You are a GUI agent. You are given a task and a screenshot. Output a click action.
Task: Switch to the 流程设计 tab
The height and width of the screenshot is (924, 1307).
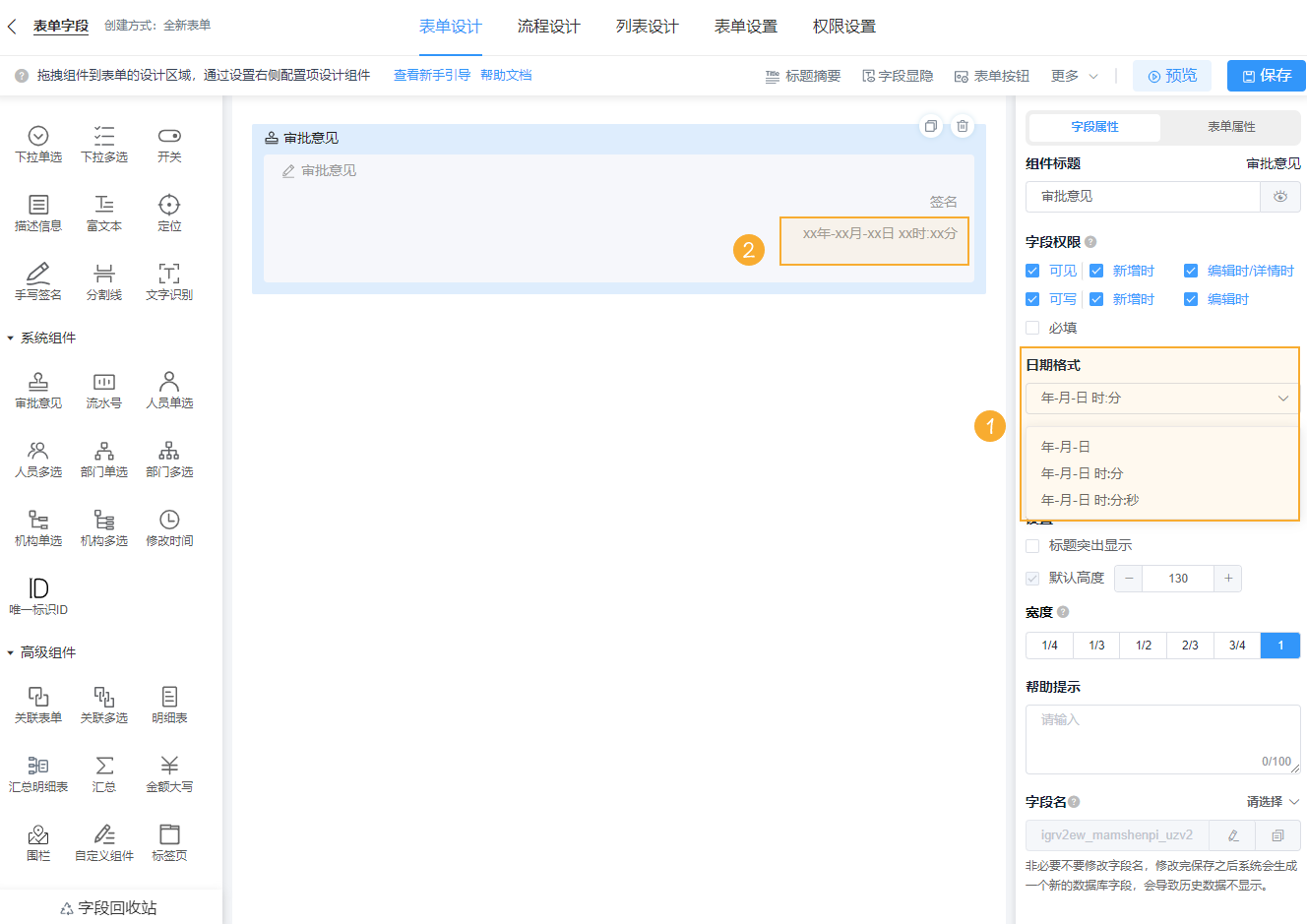click(x=548, y=27)
